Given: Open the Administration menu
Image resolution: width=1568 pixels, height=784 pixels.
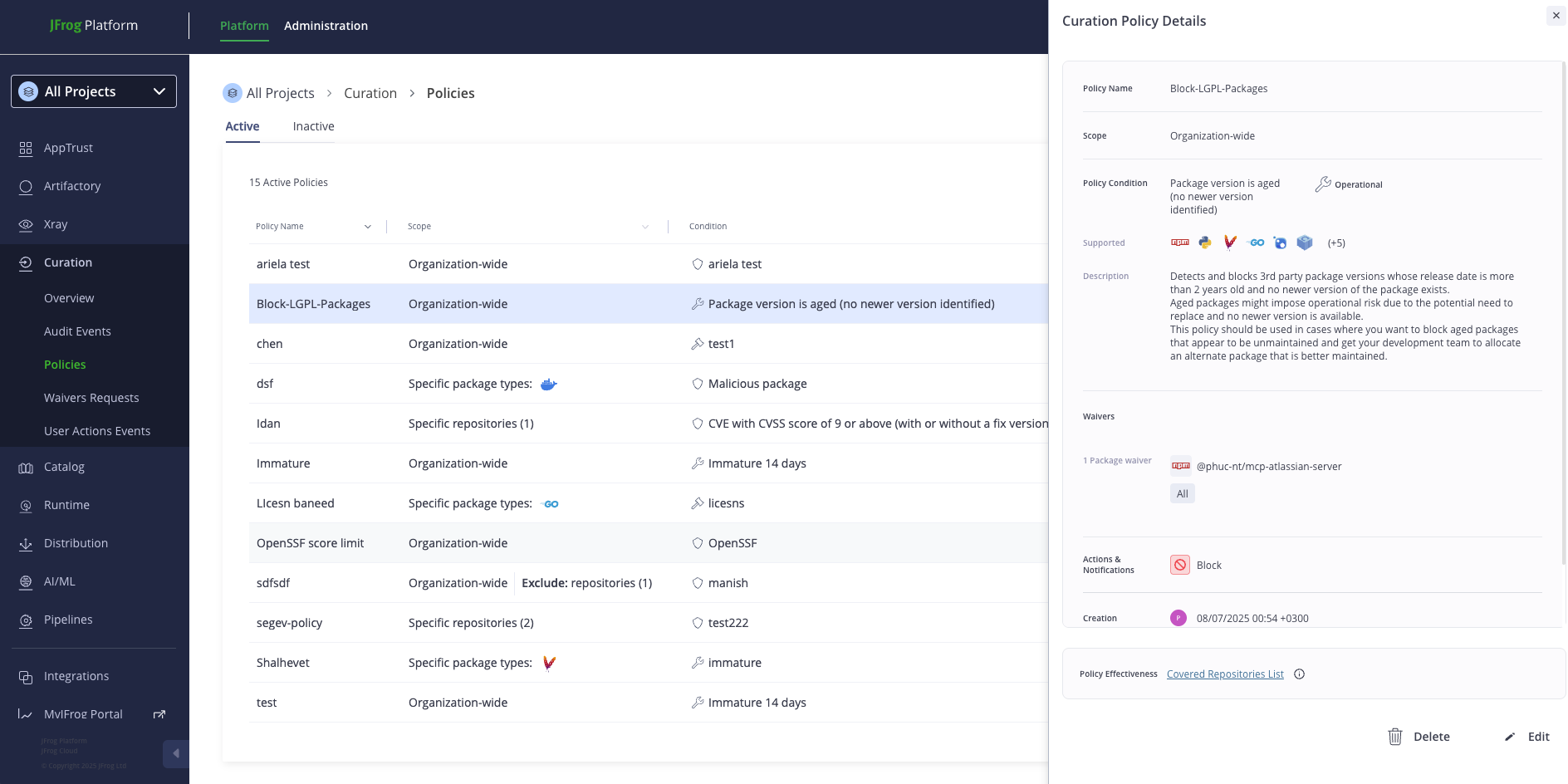Looking at the screenshot, I should pyautogui.click(x=326, y=26).
